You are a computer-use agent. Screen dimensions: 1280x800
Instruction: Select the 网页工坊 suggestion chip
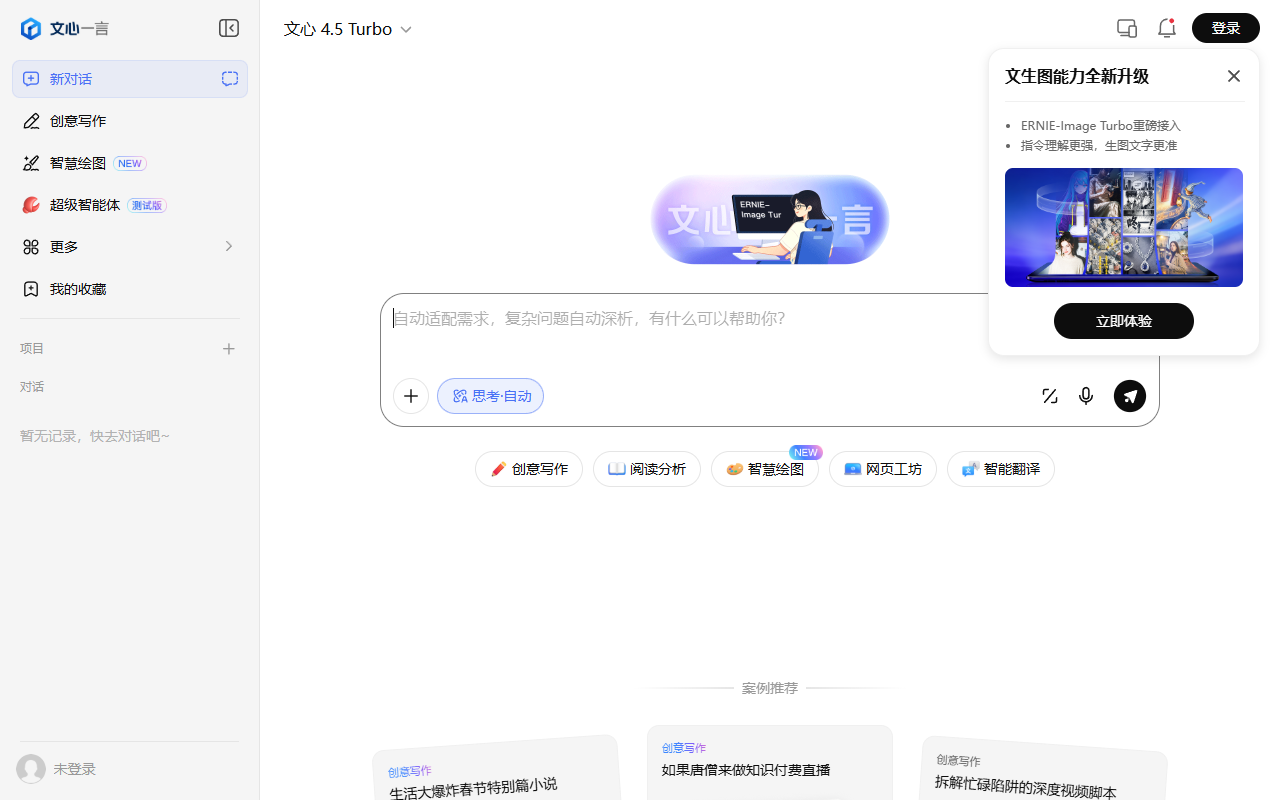coord(882,468)
